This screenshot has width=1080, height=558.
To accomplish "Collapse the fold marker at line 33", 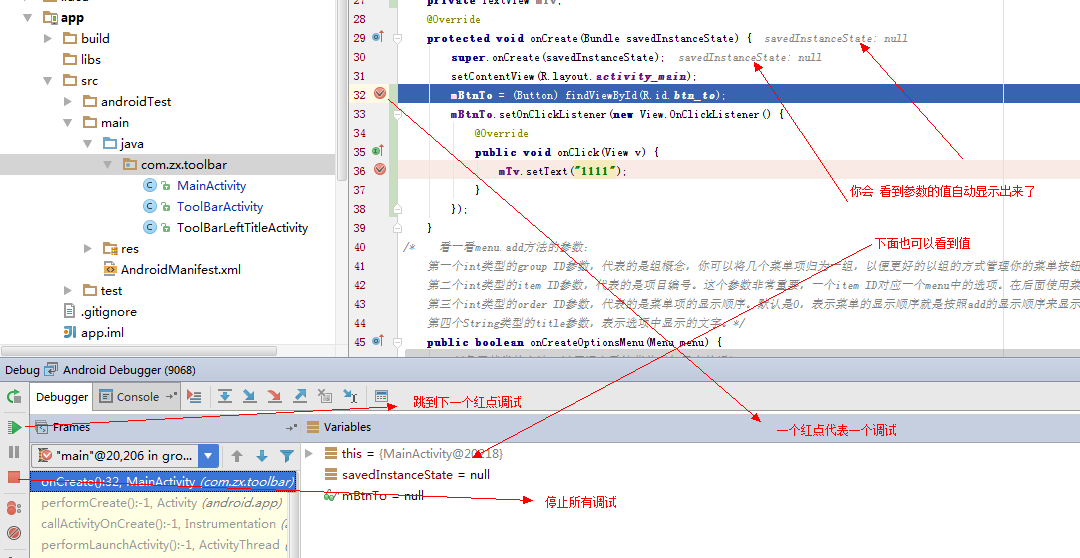I will [x=397, y=114].
